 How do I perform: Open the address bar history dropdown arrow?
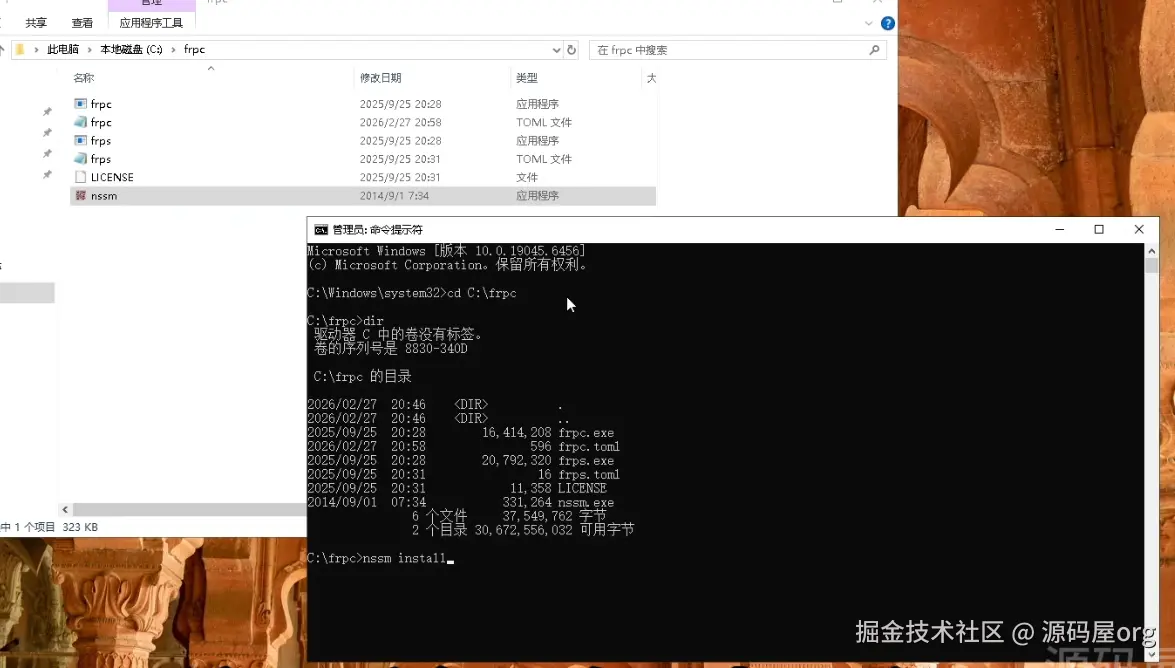click(x=554, y=49)
